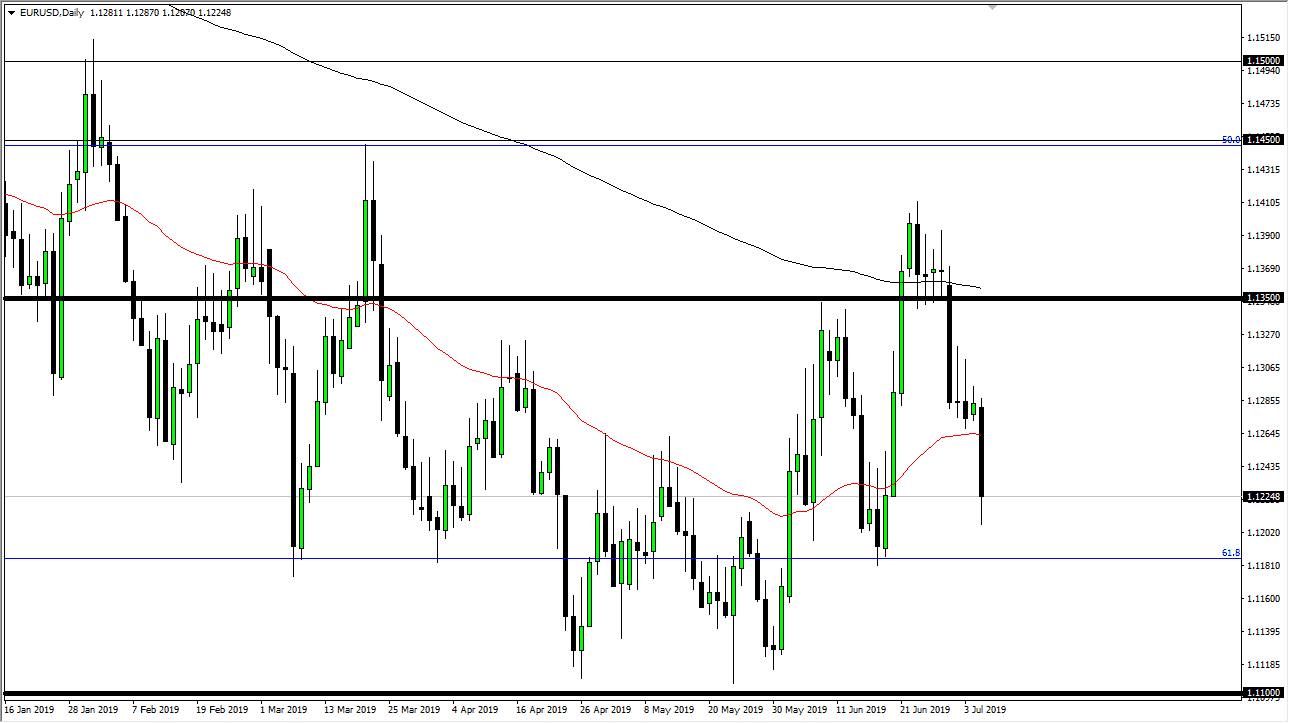
Task: Click the 20 May 2019 date label
Action: tap(735, 711)
